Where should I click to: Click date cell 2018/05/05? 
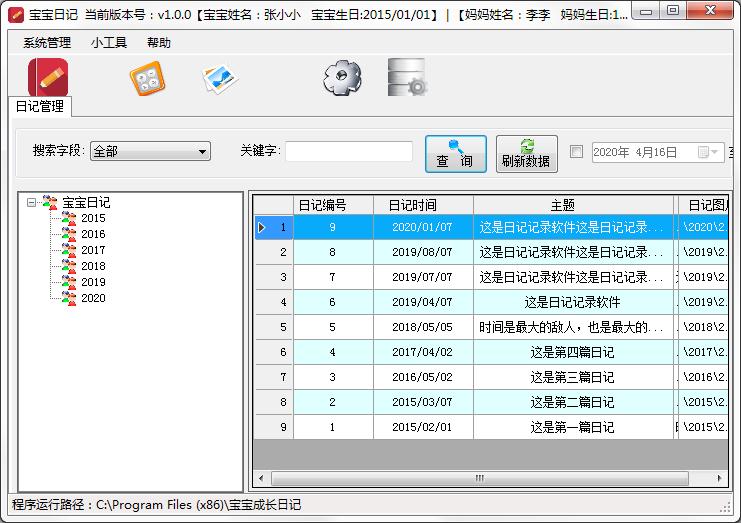pyautogui.click(x=423, y=327)
